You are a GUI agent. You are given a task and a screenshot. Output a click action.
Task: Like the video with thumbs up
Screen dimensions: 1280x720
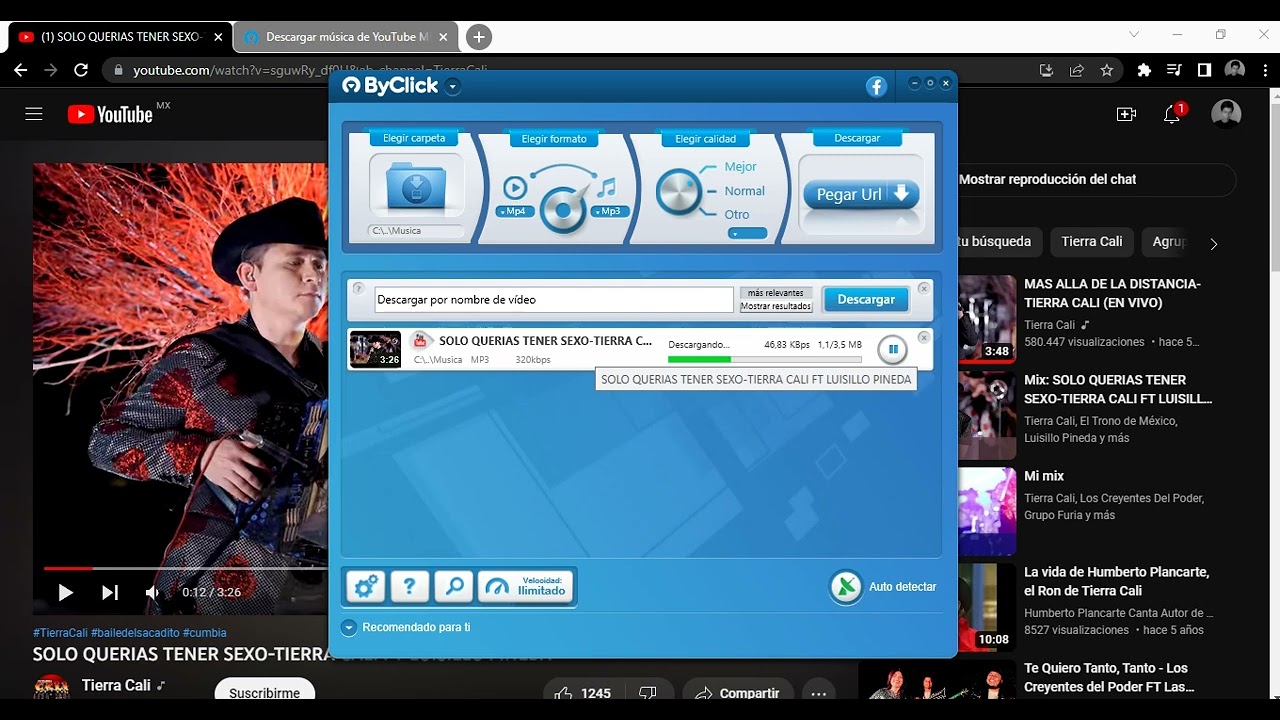click(x=581, y=692)
